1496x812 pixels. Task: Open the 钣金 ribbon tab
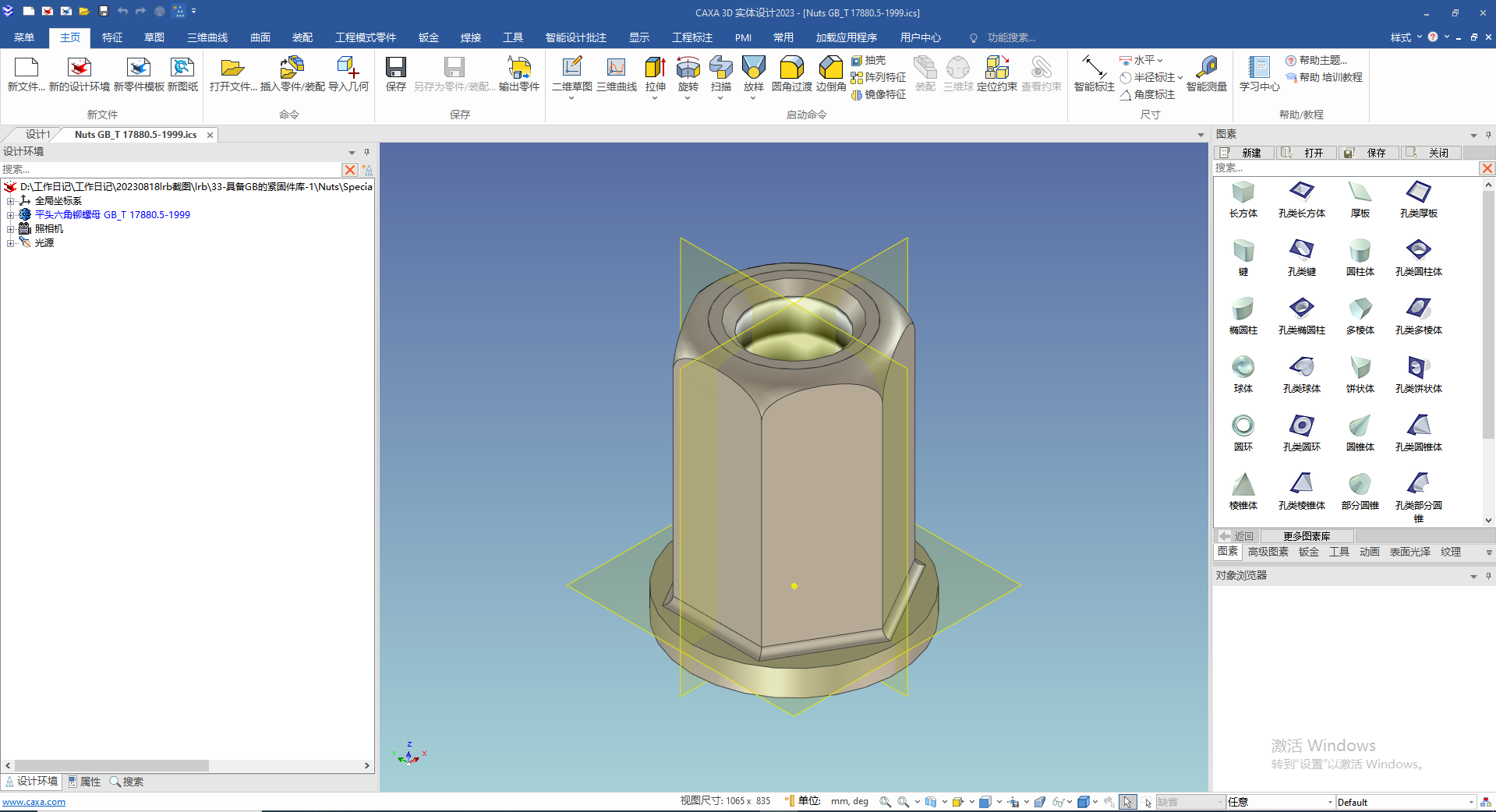(429, 37)
